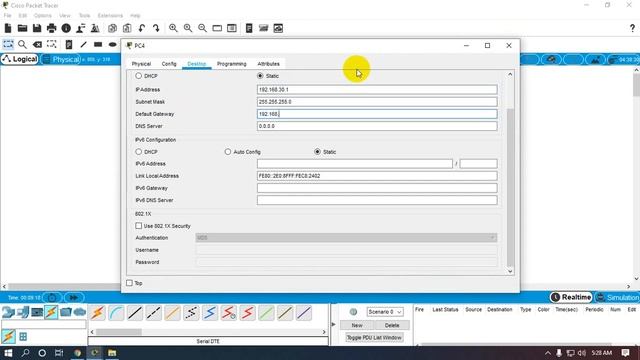The width and height of the screenshot is (640, 360).
Task: Open the Scenario 0 dropdown
Action: (x=385, y=312)
